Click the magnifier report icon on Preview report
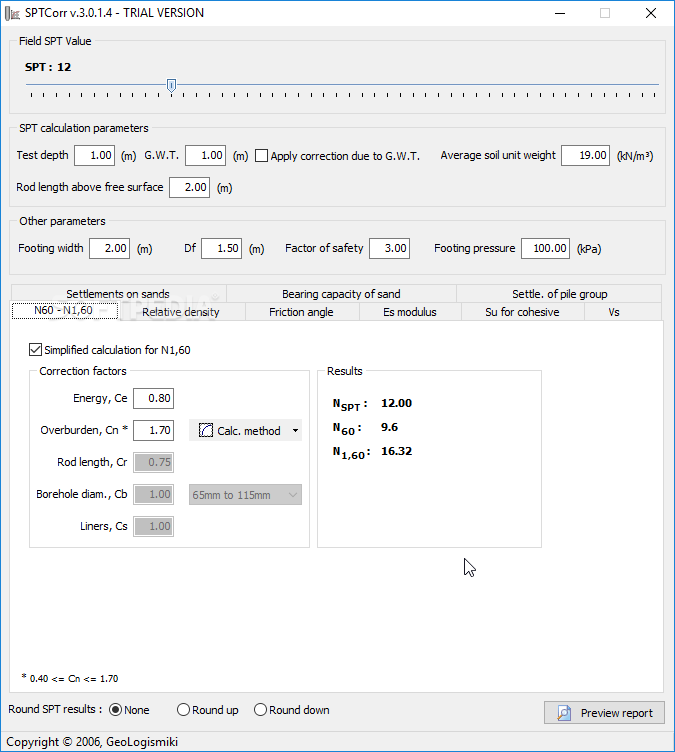 click(564, 713)
